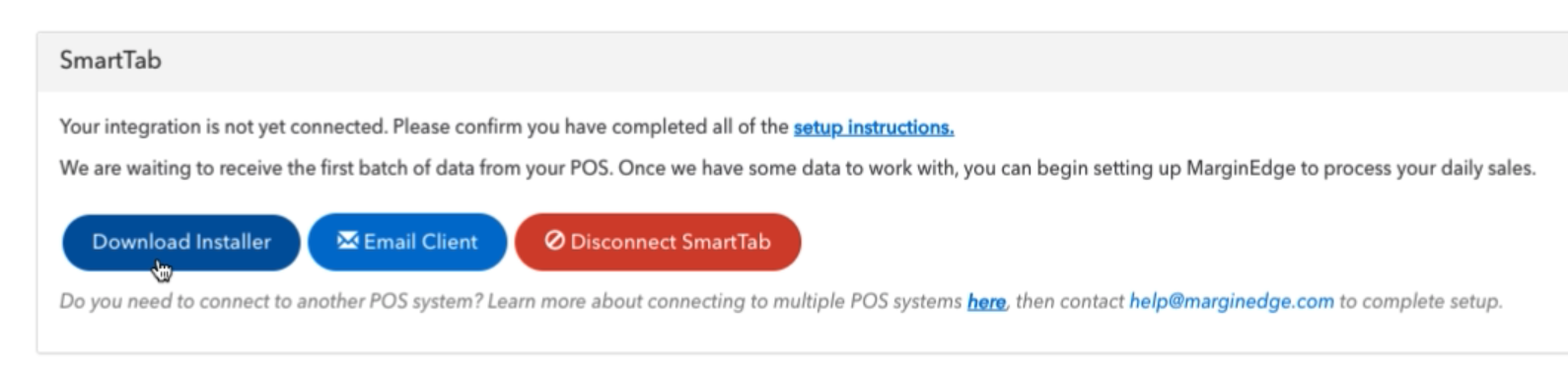Click the Email Client button
Screen dimensions: 1568x389
point(407,242)
